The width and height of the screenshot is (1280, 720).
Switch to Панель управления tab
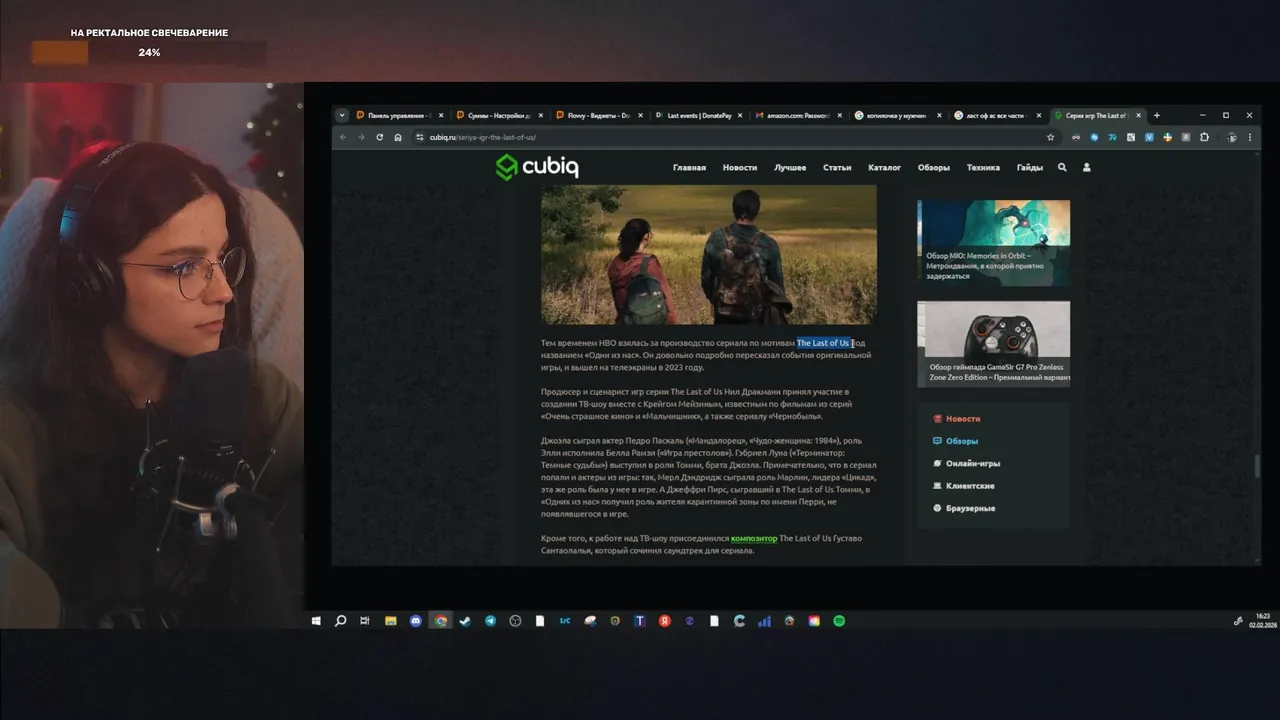(x=399, y=115)
